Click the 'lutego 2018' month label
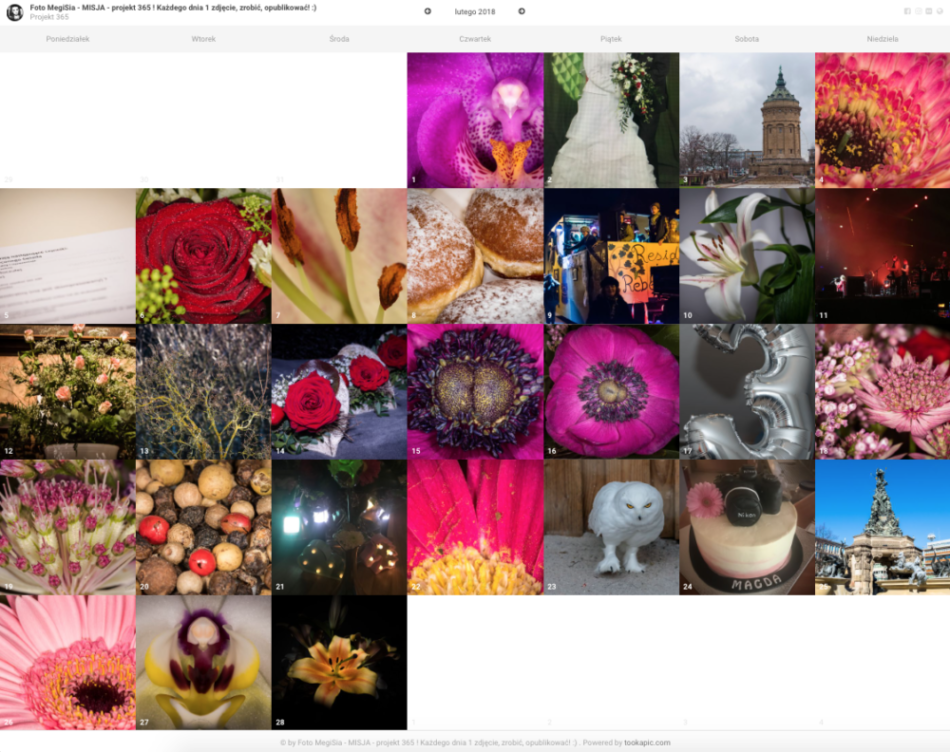 coord(474,12)
